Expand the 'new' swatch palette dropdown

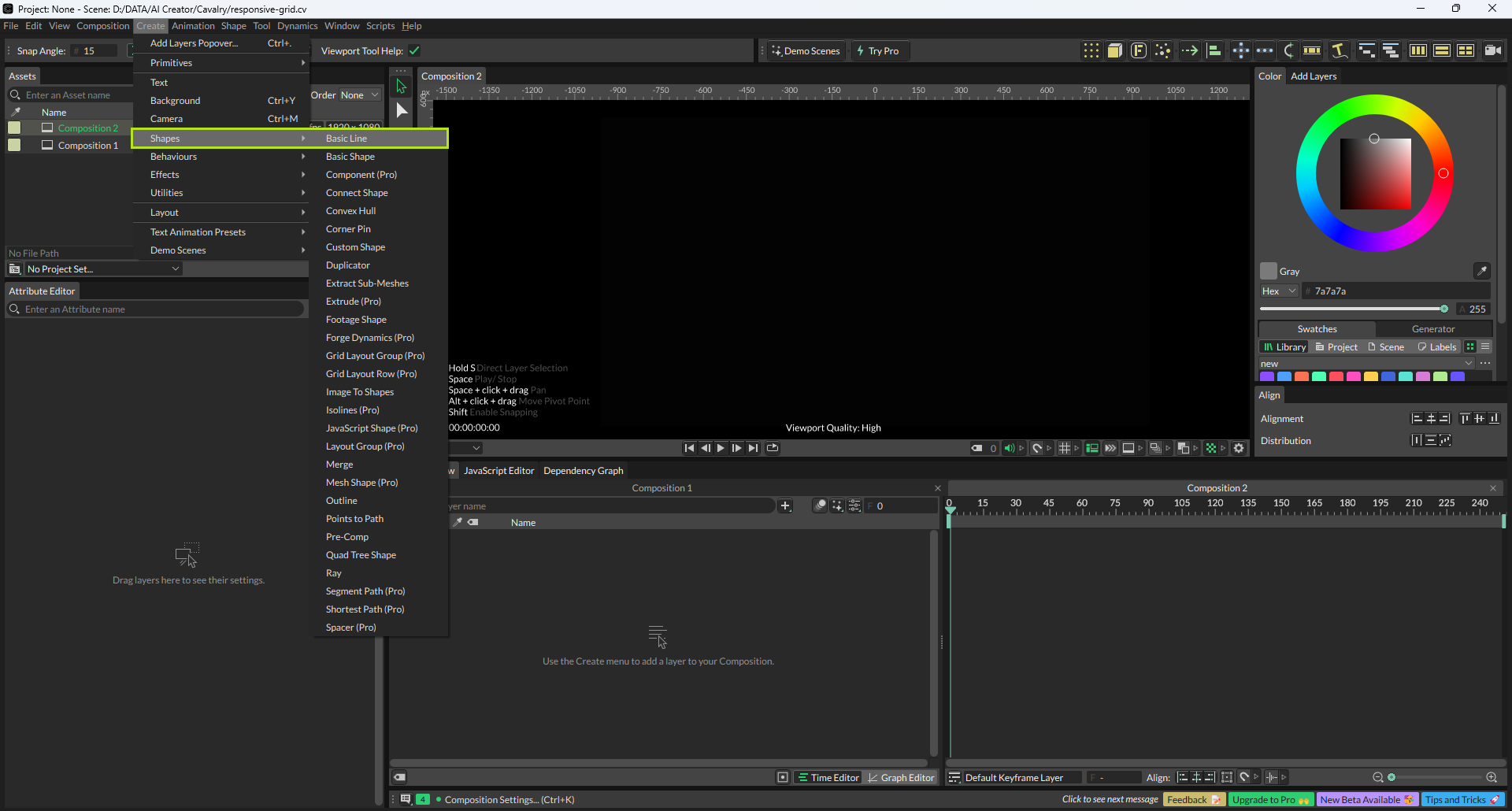1468,364
